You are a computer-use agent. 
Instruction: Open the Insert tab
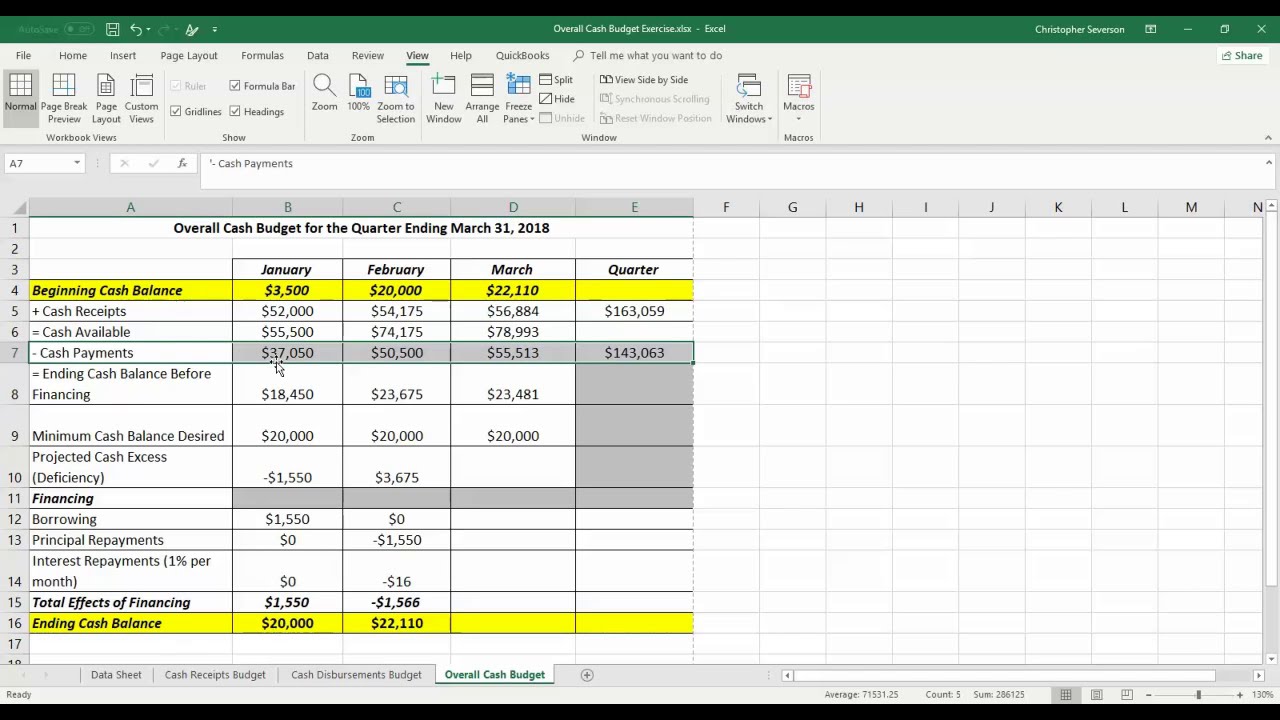(x=123, y=56)
